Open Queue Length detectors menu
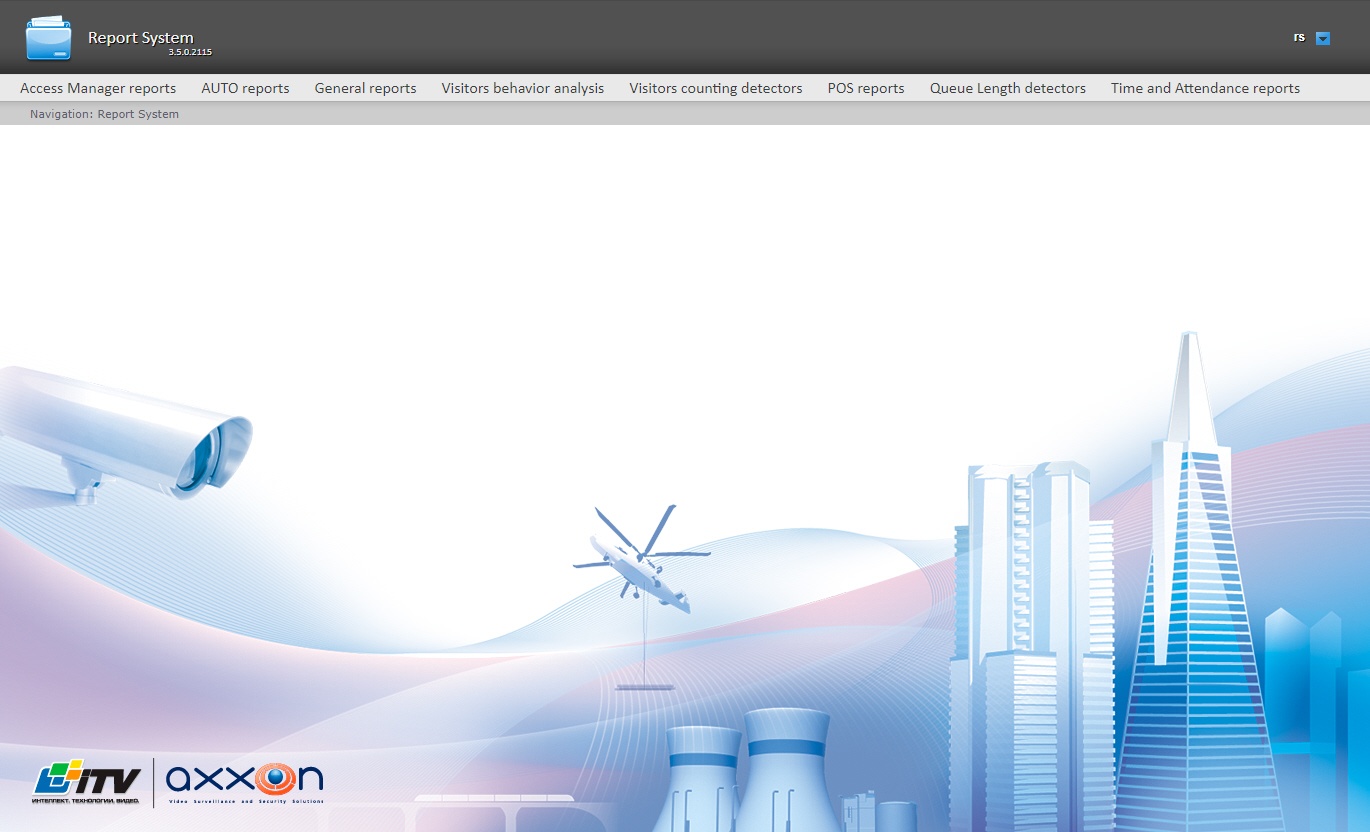This screenshot has width=1370, height=832. point(1008,88)
